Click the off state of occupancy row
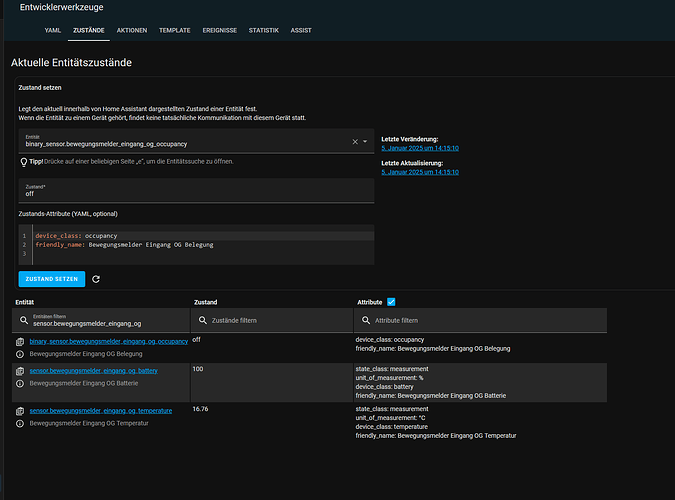675x500 pixels. 196,340
